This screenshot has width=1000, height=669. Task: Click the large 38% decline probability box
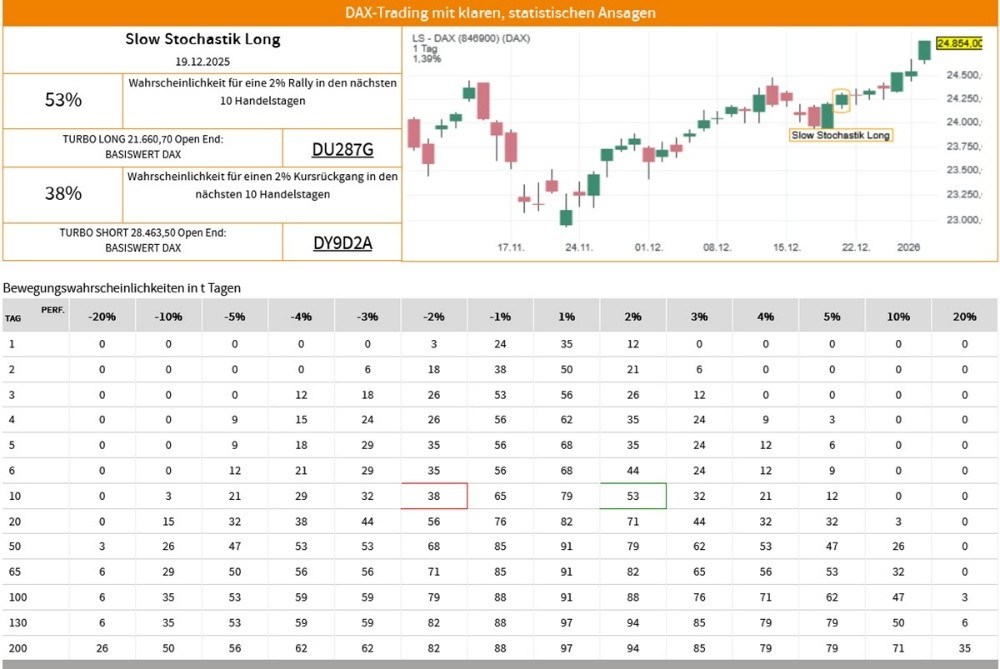63,194
